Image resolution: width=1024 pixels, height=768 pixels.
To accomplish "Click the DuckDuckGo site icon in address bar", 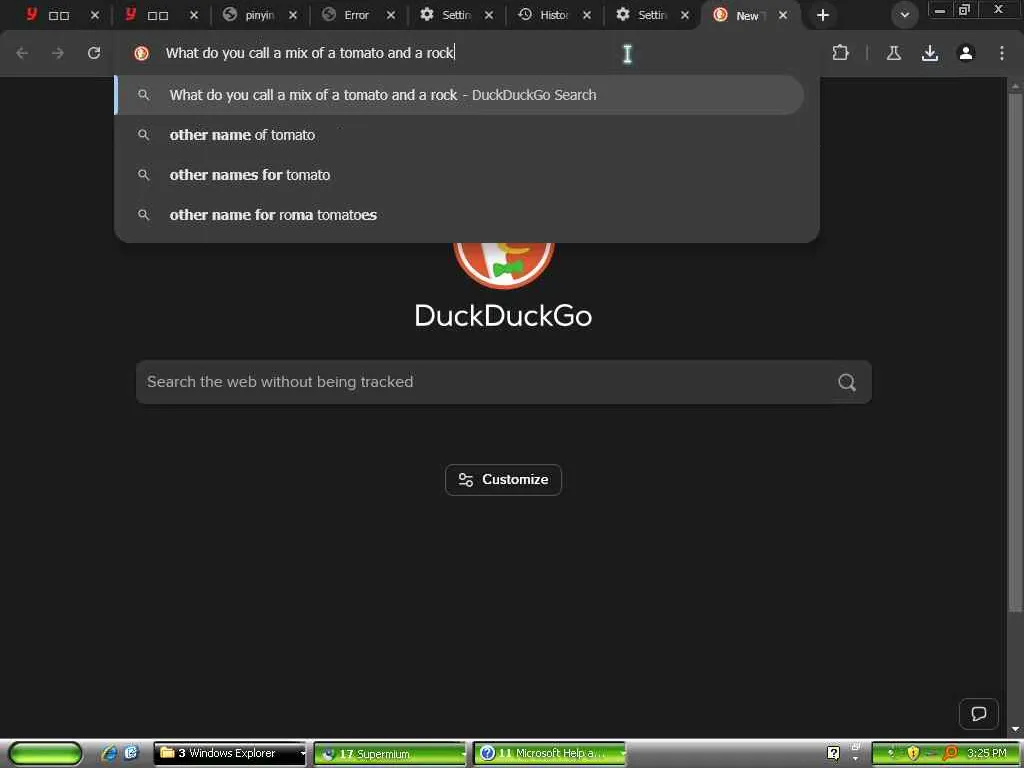I will tap(141, 53).
